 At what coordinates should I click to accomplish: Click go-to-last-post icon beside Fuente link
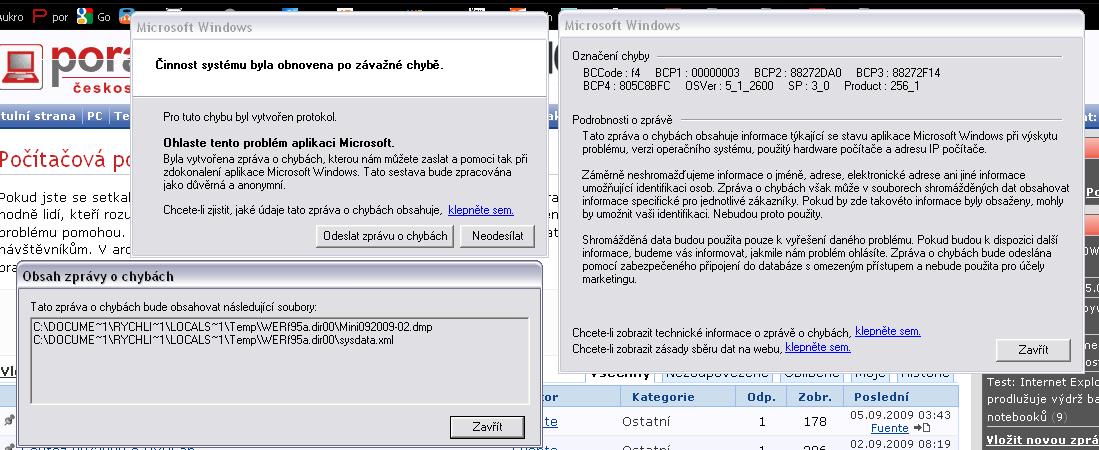[921, 428]
